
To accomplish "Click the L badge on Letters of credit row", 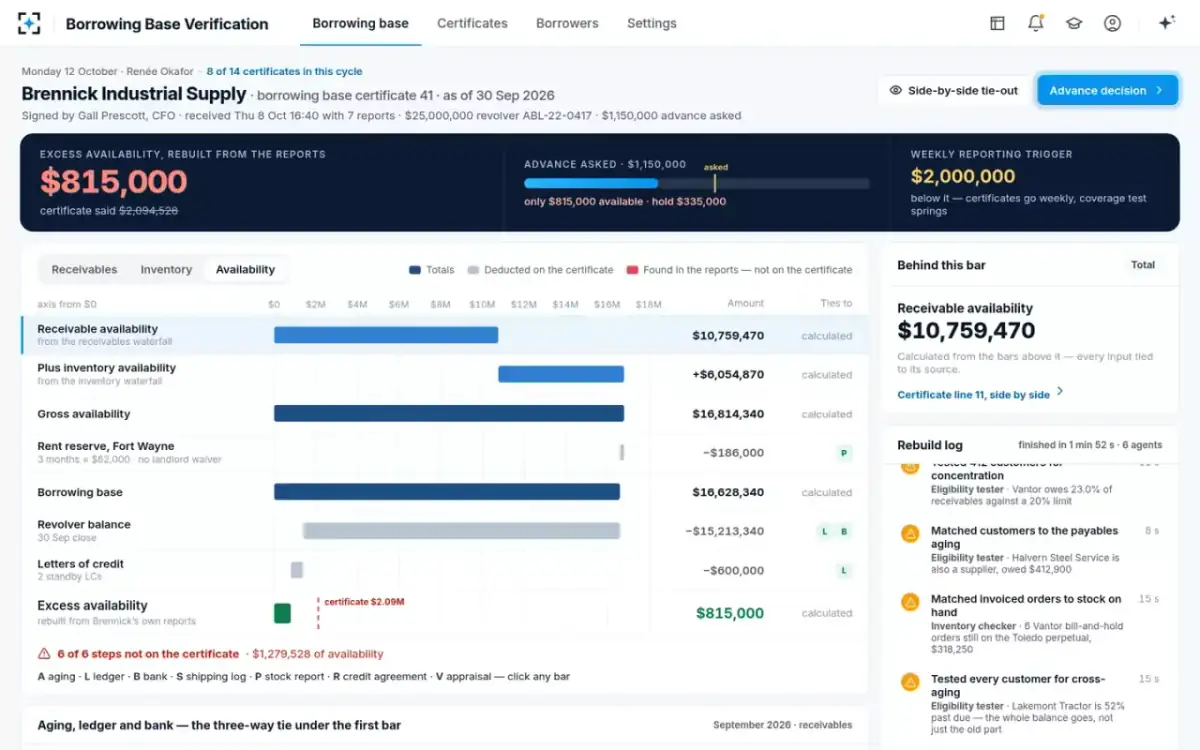I will tap(844, 570).
